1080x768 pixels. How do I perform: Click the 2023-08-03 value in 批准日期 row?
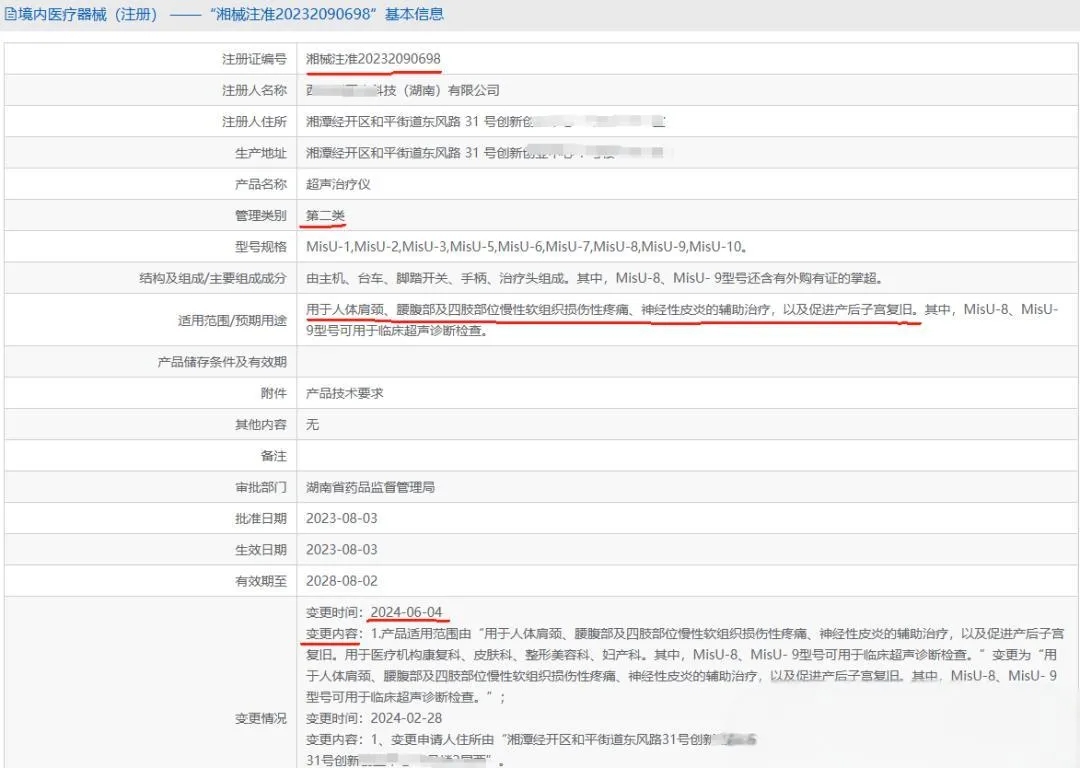click(342, 518)
